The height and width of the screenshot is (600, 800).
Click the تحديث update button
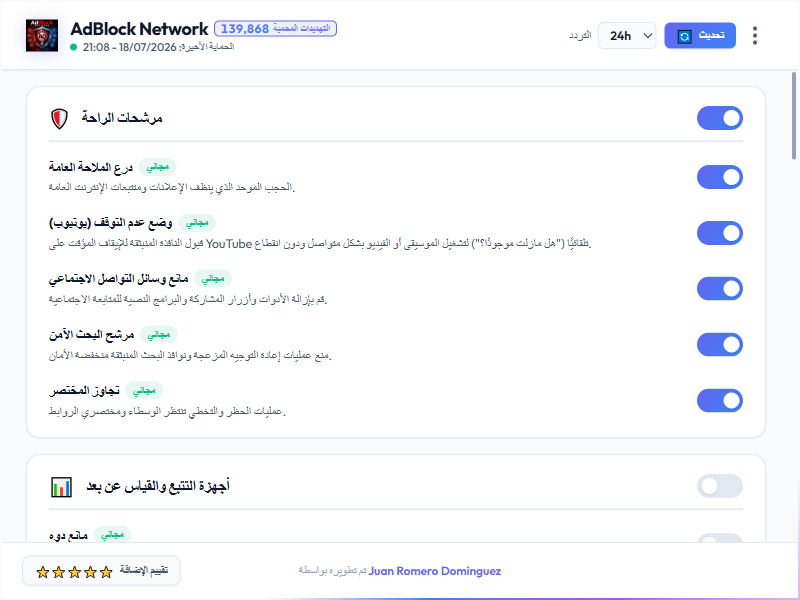[x=699, y=36]
